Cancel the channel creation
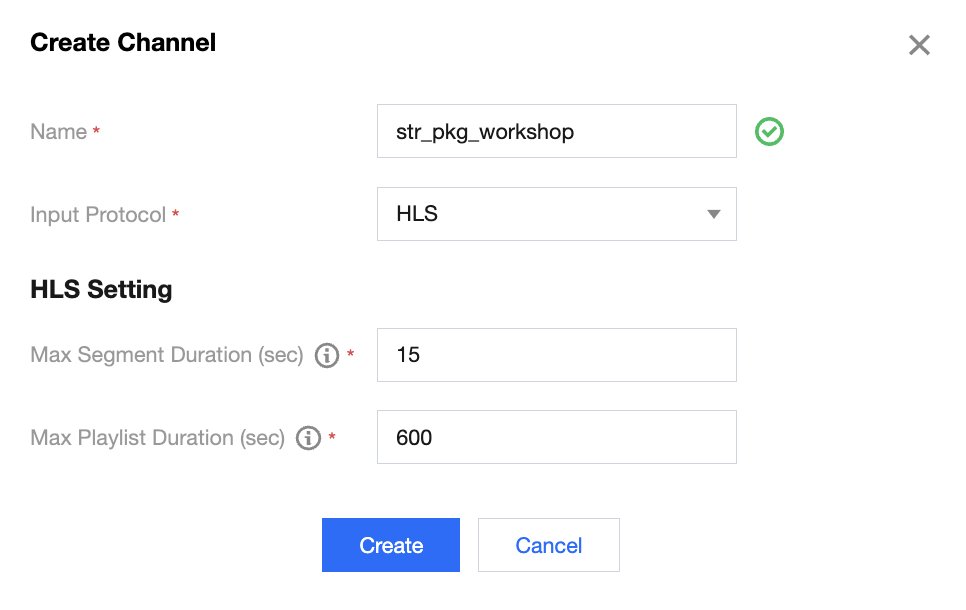 [548, 545]
